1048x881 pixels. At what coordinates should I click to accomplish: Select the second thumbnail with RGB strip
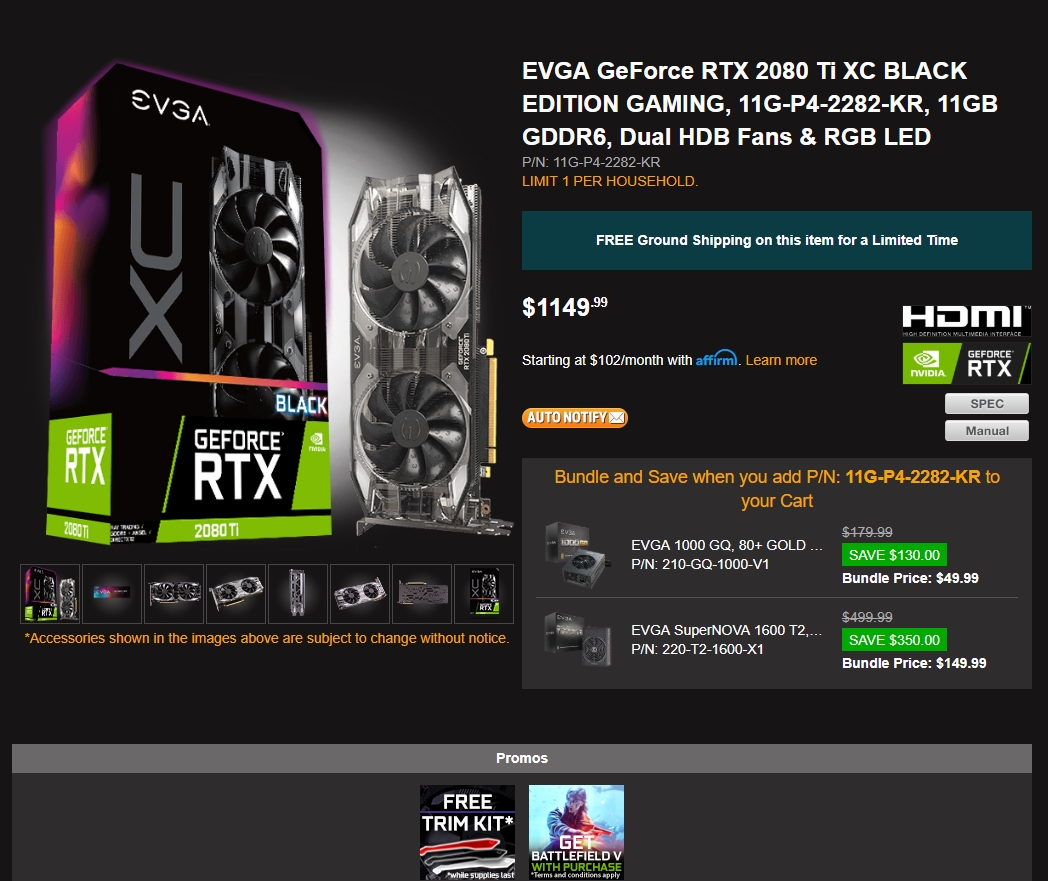point(112,594)
